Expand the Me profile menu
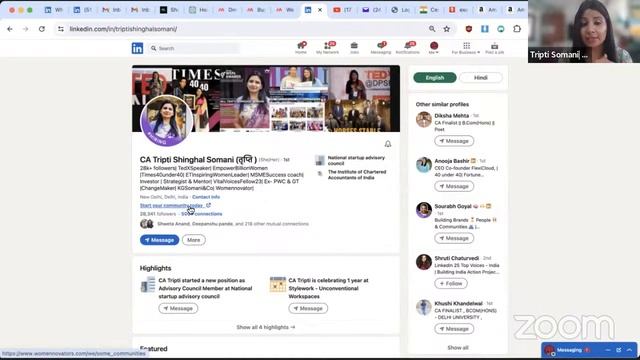Screen dimensions: 640x360 434,47
